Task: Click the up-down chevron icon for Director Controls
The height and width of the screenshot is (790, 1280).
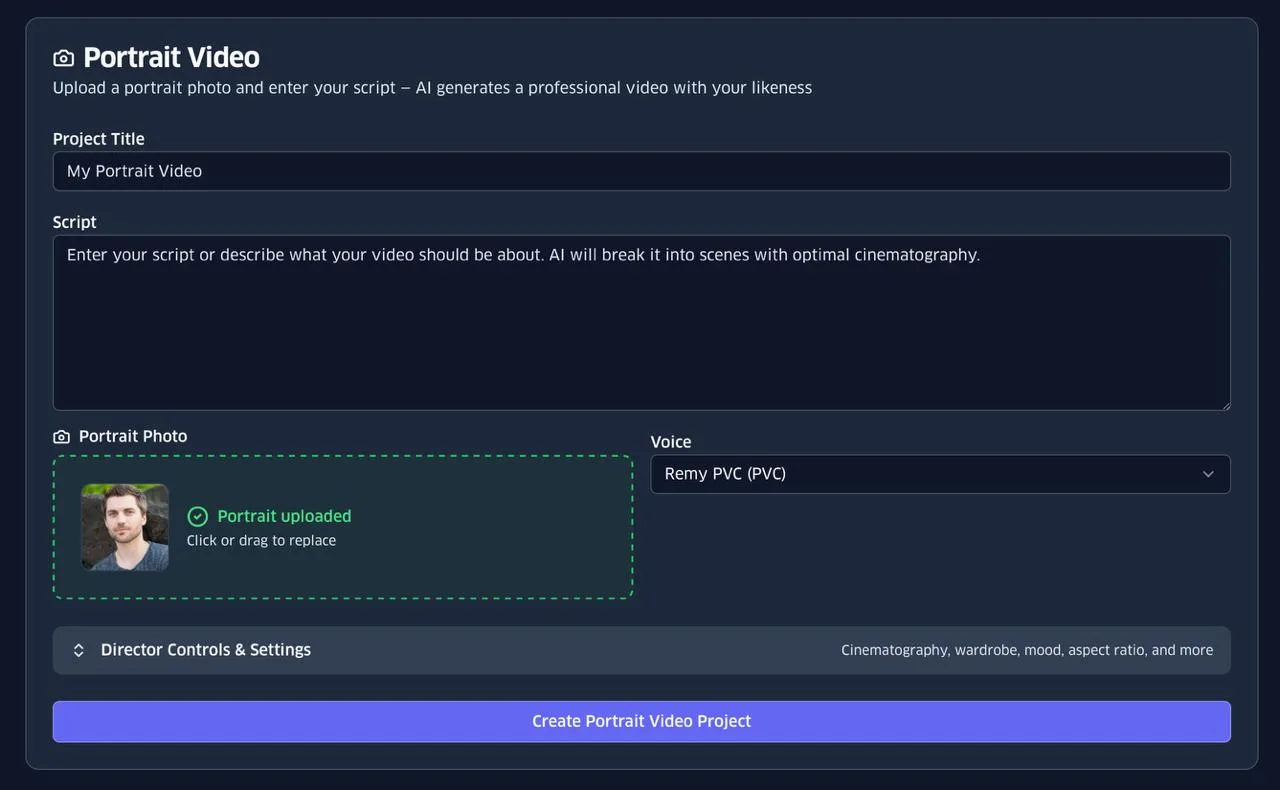Action: [x=79, y=650]
